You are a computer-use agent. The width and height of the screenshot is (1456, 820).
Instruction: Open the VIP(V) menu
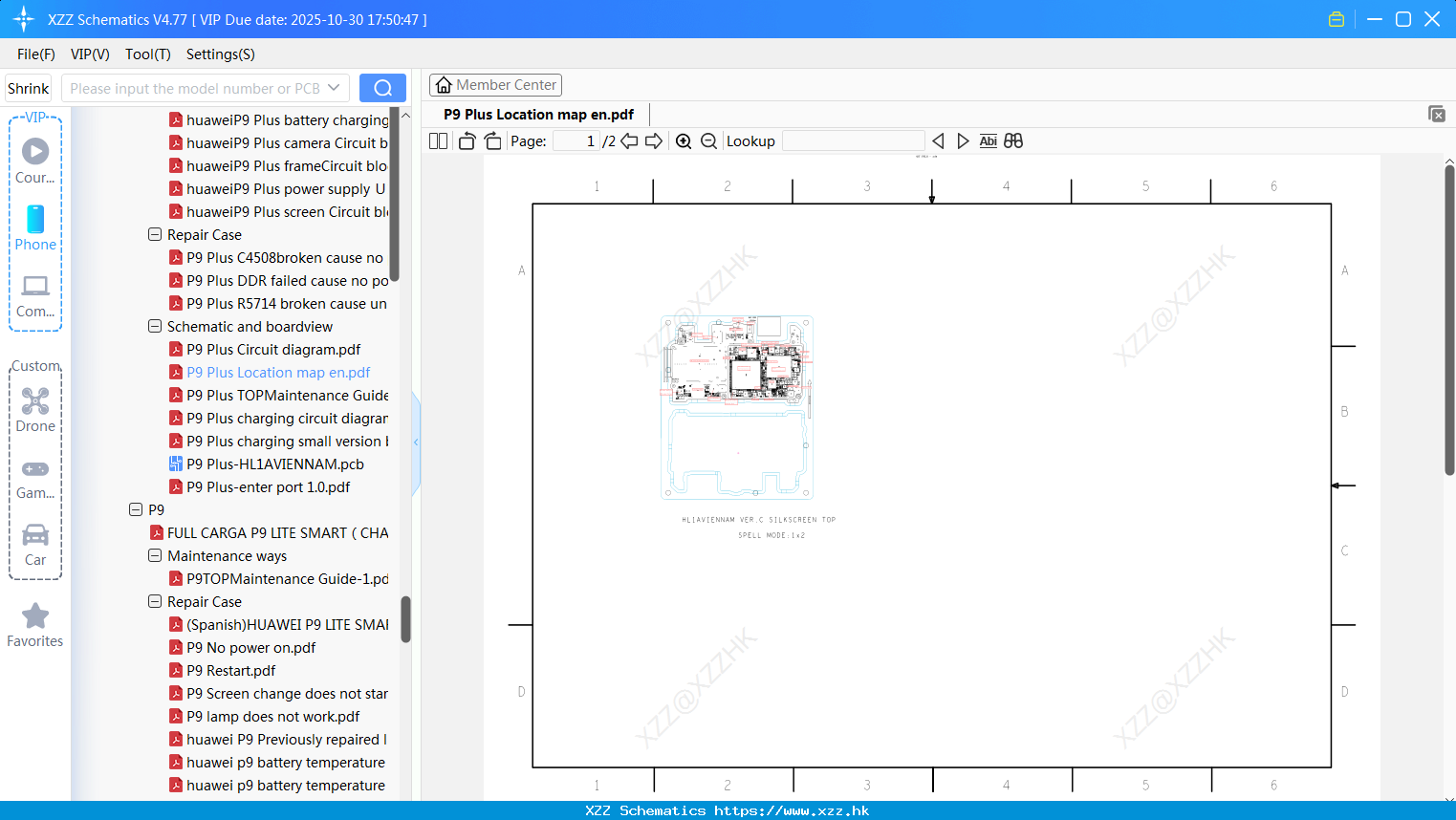(x=90, y=54)
